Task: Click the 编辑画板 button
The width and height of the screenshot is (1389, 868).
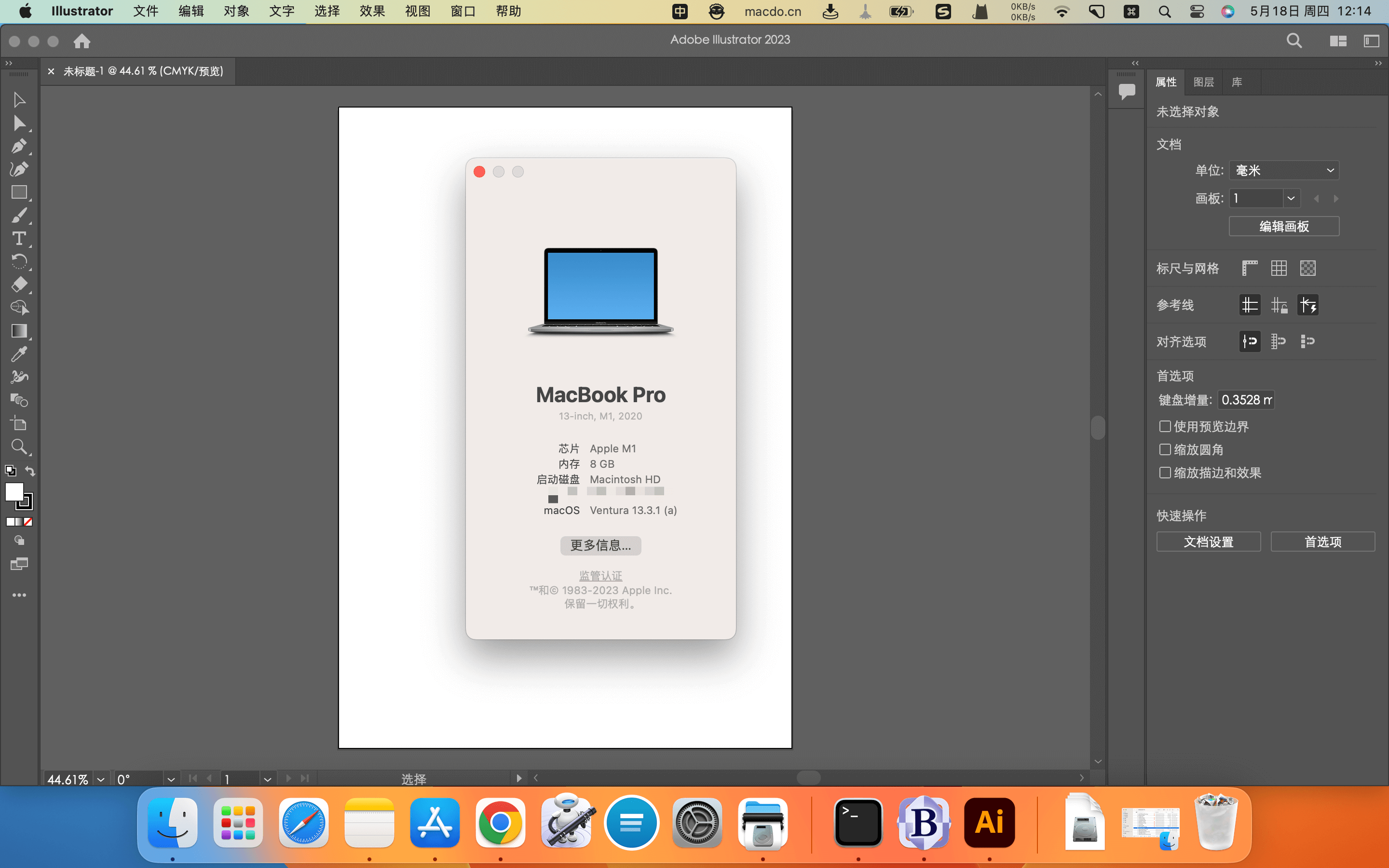Action: (x=1283, y=226)
